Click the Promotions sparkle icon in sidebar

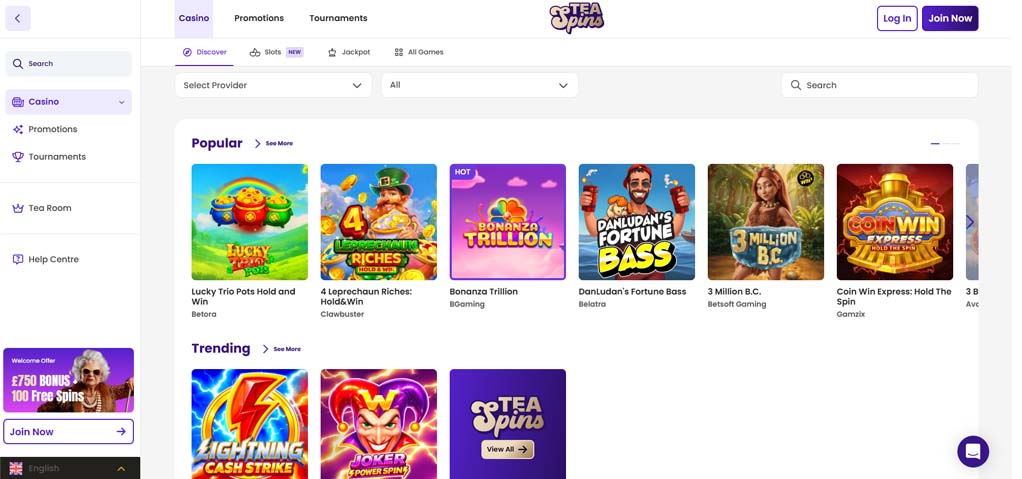point(18,130)
